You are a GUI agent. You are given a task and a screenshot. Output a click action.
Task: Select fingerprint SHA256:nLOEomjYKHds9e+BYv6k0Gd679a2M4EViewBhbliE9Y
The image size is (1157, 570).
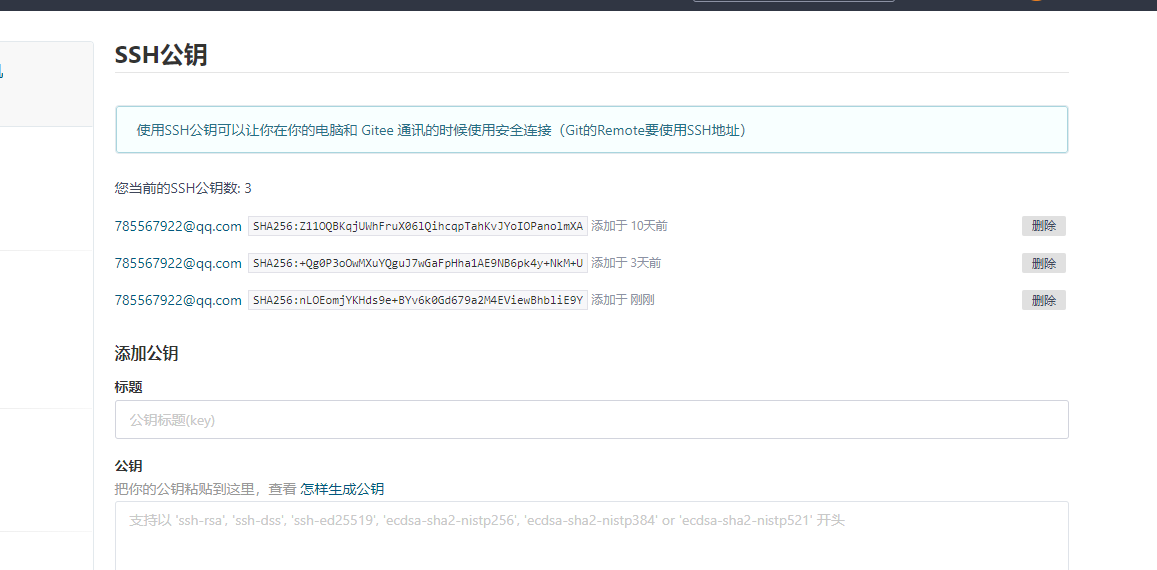418,300
